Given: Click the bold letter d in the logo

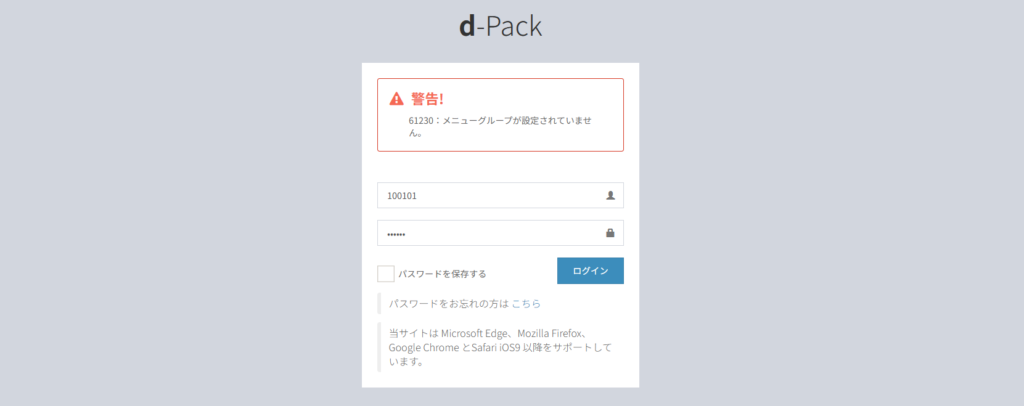Looking at the screenshot, I should 466,27.
